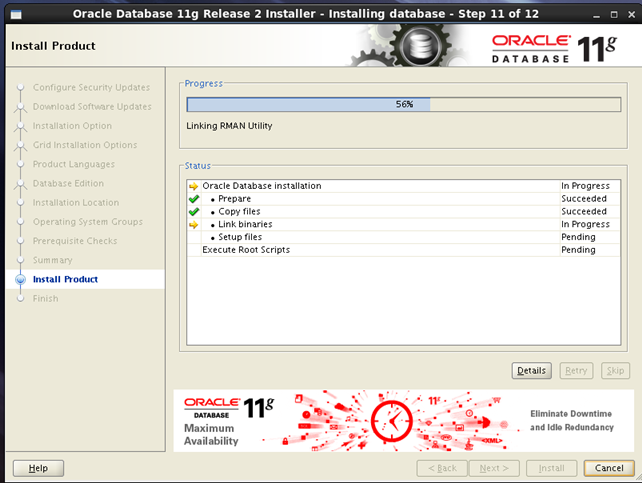
Task: Click Configure Security Updates step
Action: pos(91,87)
